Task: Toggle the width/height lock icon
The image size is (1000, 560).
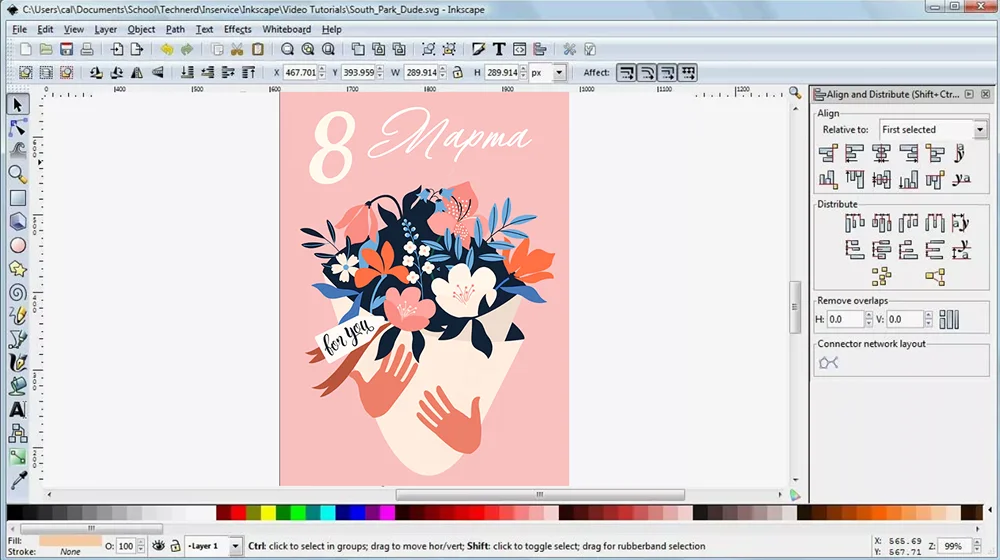Action: pos(457,73)
